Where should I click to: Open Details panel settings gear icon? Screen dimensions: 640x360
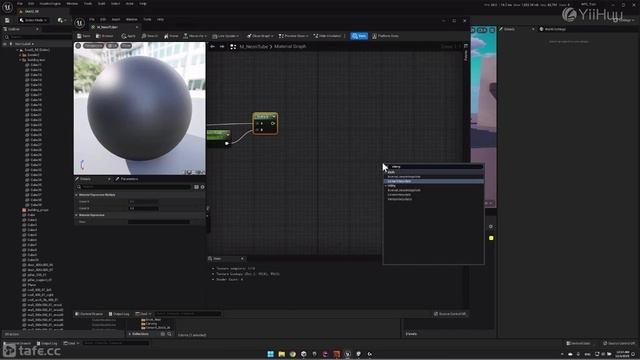click(202, 187)
